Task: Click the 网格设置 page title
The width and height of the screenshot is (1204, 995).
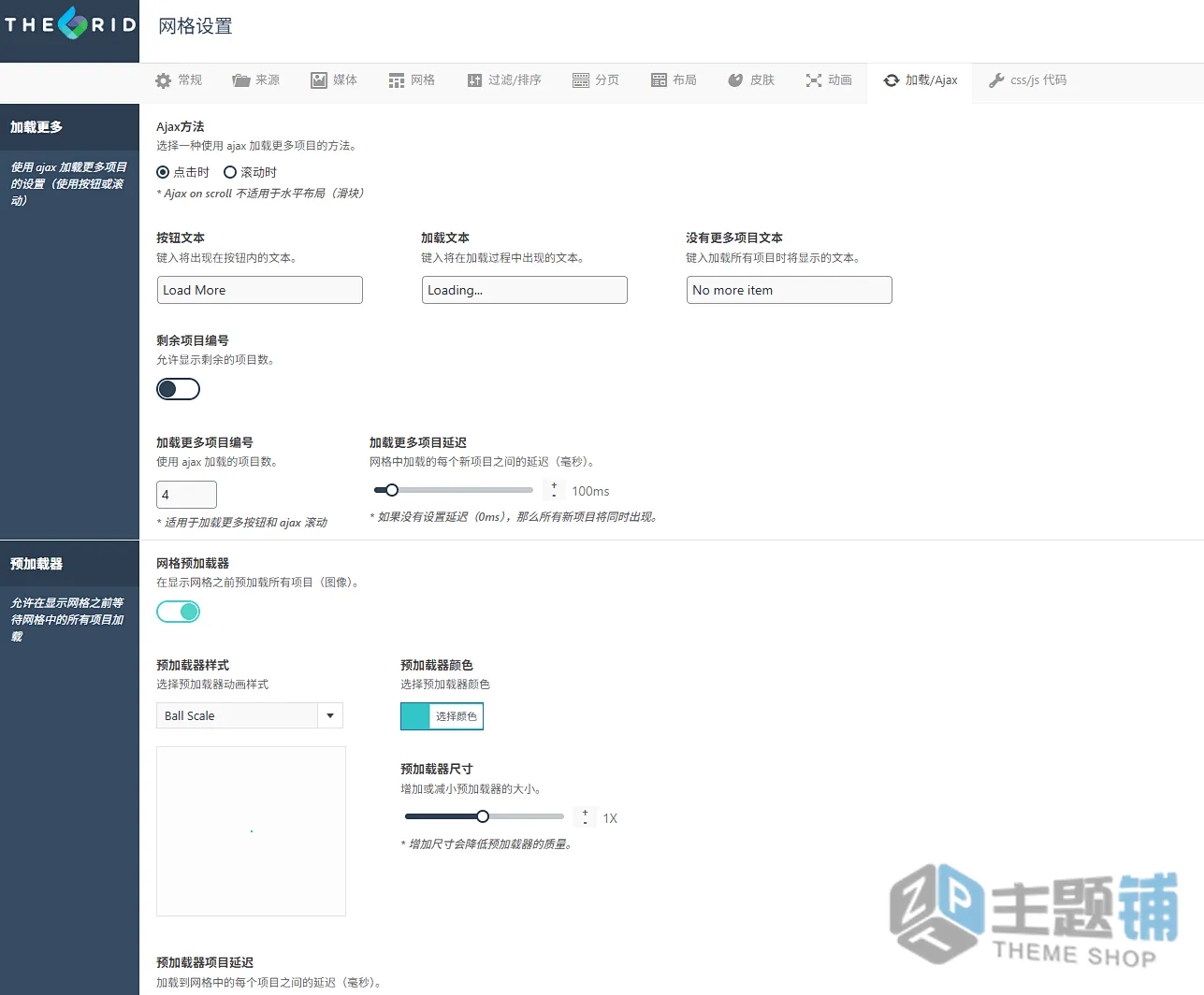Action: 196,26
